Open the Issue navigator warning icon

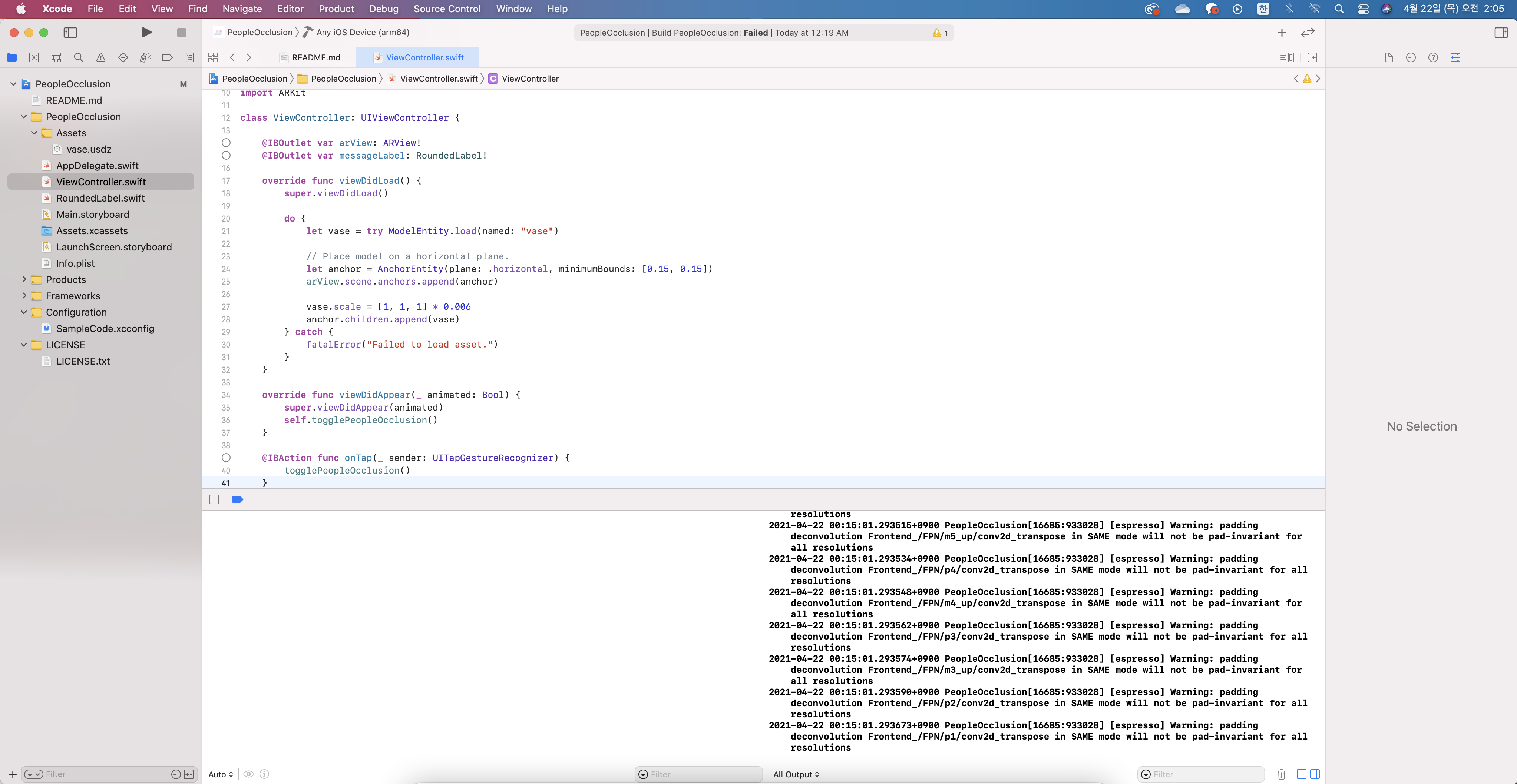pyautogui.click(x=101, y=57)
